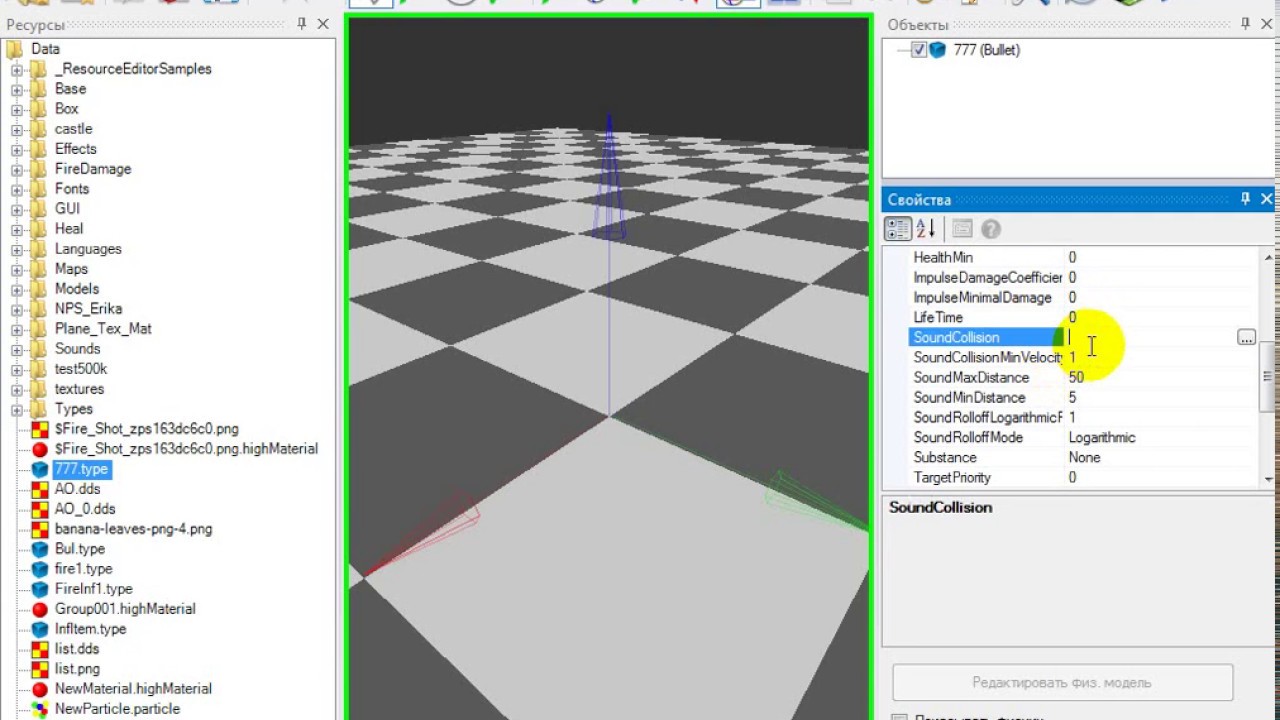
Task: Click the cube icon of fire1.type
Action: click(x=40, y=569)
